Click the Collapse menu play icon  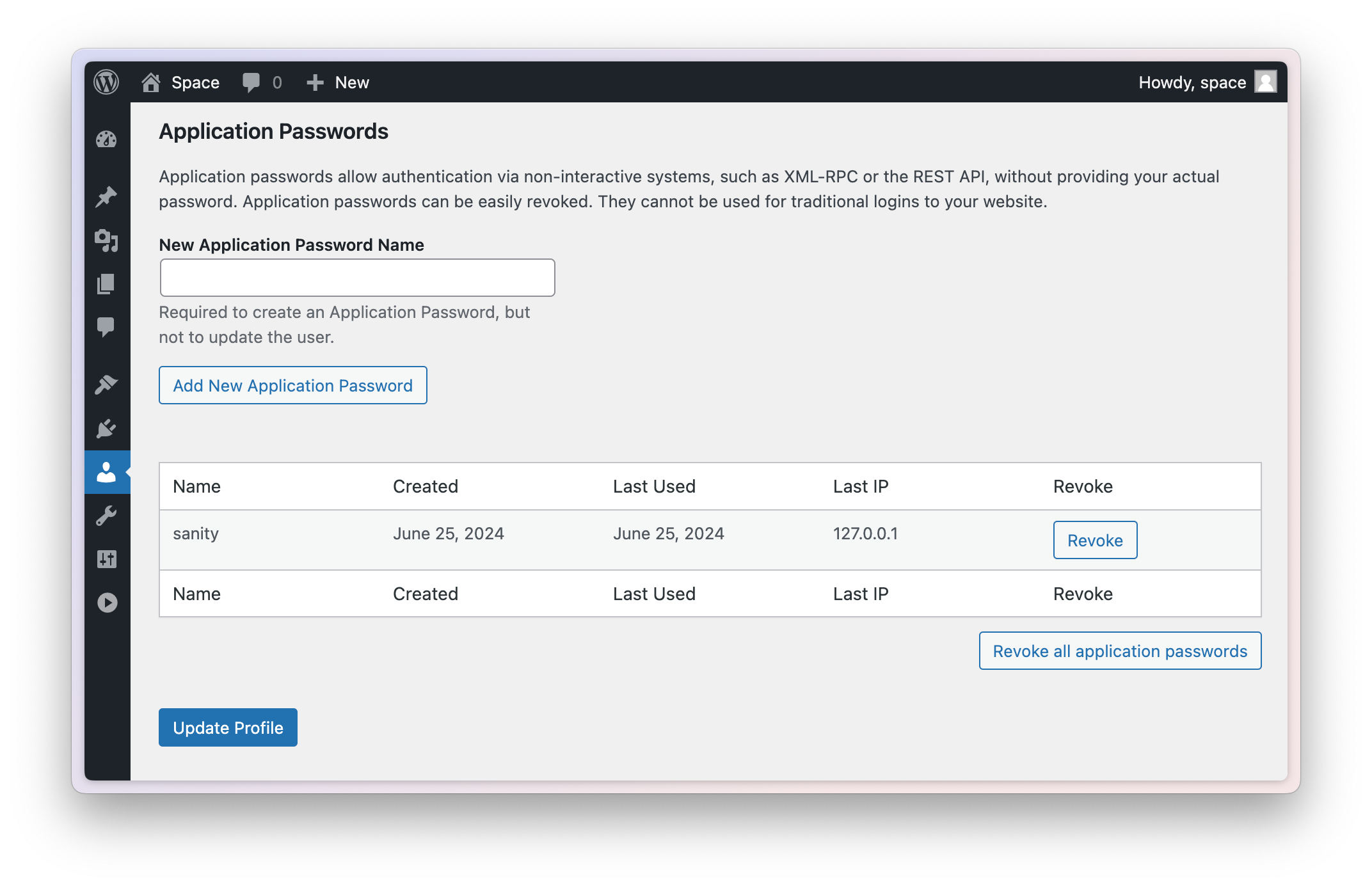pyautogui.click(x=107, y=603)
